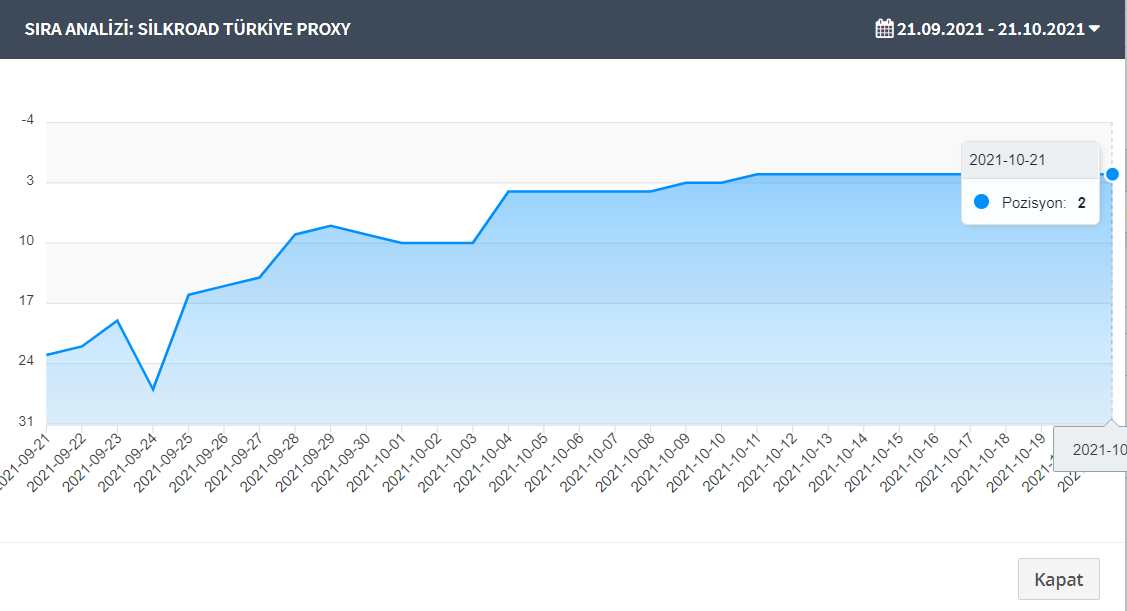Click the x-axis label 2021-10-18
Viewport: 1127px width, 611px height.
pos(980,461)
